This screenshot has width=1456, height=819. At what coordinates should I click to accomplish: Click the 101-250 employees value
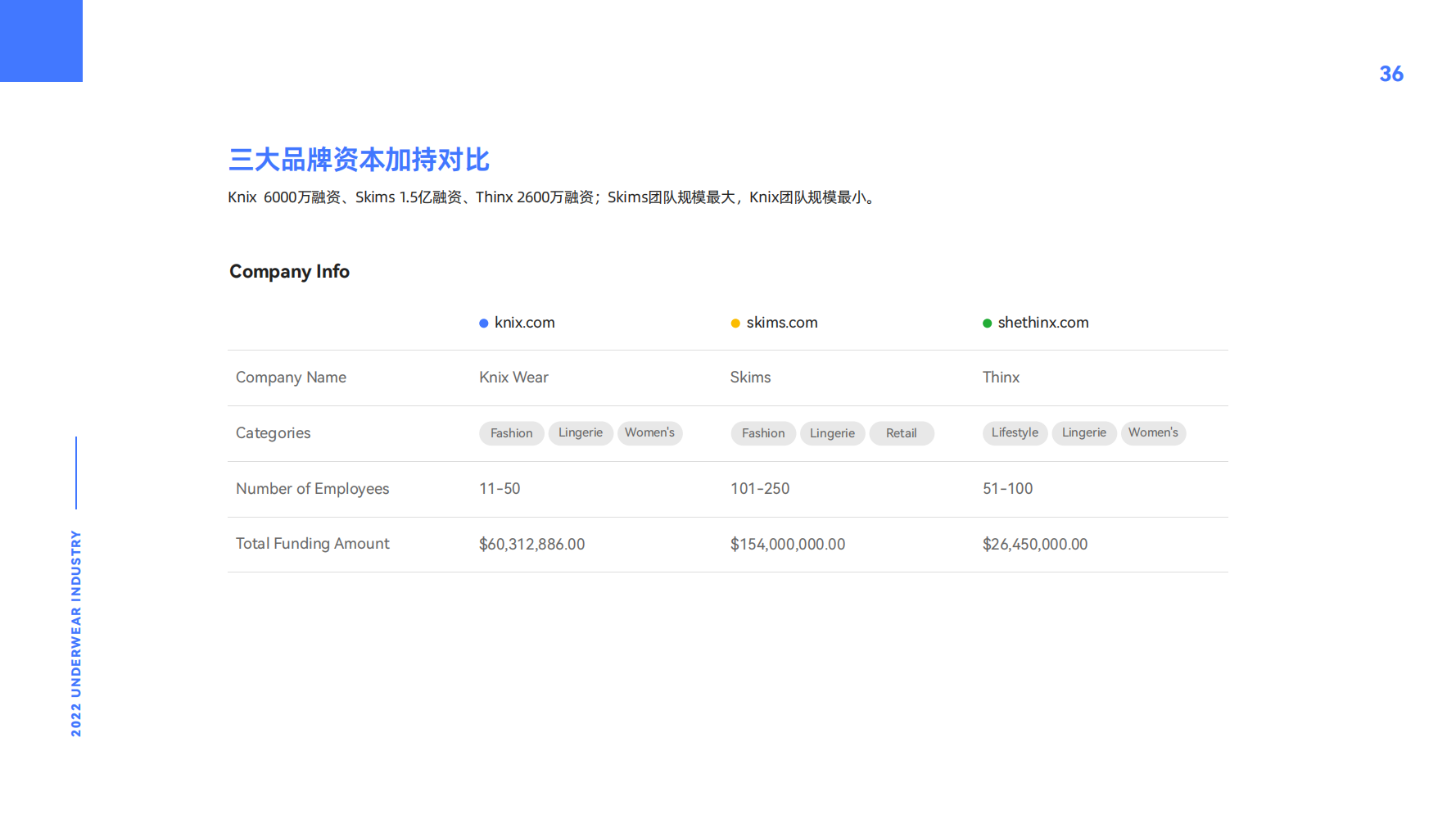coord(760,489)
